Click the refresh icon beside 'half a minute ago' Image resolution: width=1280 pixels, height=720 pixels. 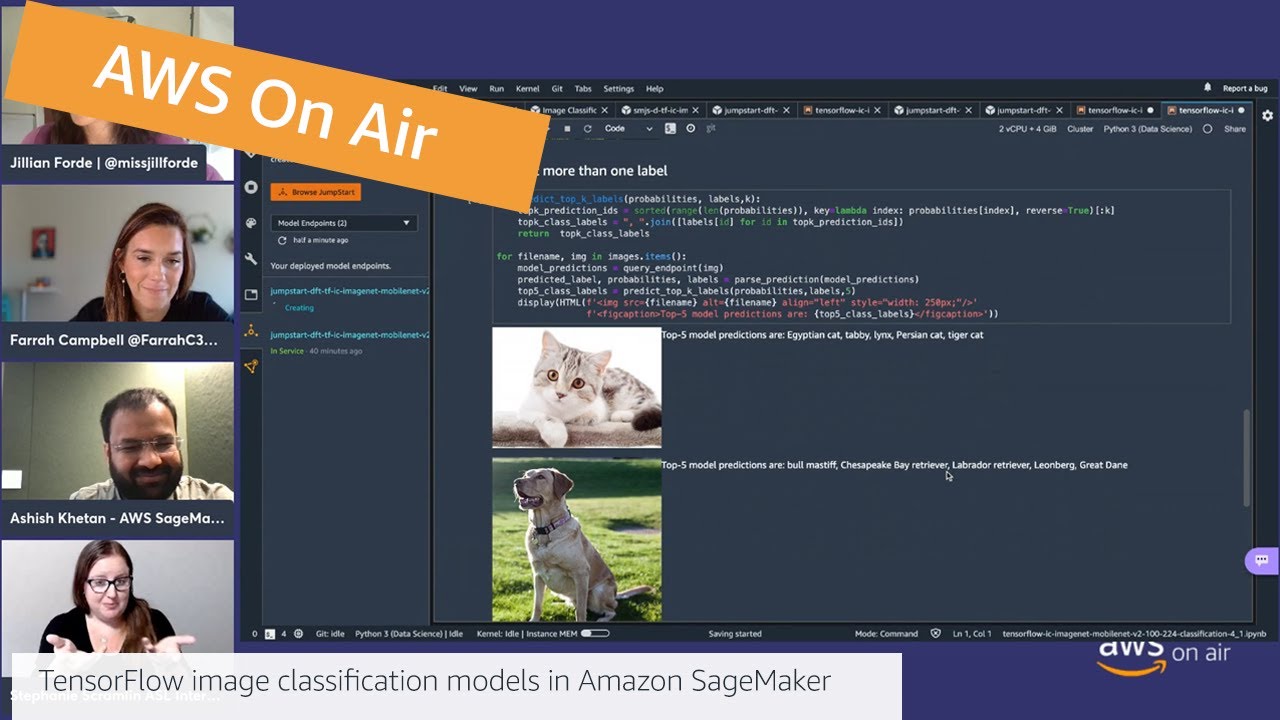pos(282,241)
